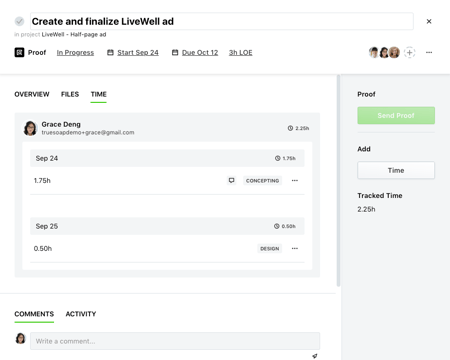The image size is (450, 360).
Task: Switch to the Overview tab
Action: pyautogui.click(x=32, y=94)
